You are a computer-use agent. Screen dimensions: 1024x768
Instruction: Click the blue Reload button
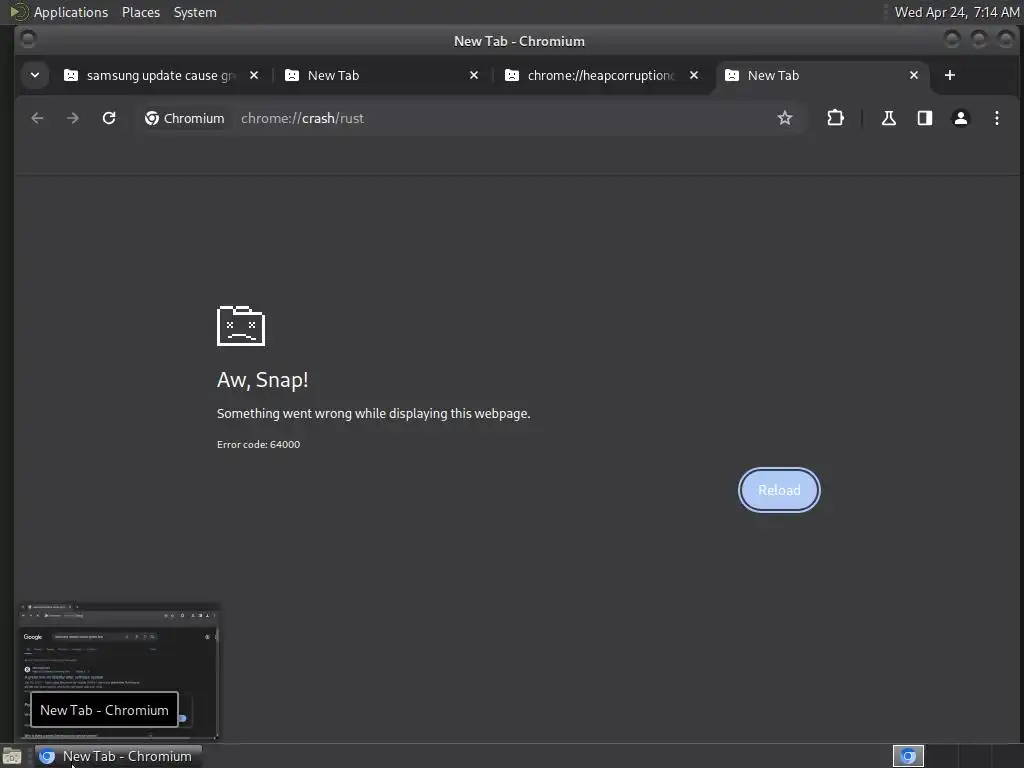click(x=779, y=490)
